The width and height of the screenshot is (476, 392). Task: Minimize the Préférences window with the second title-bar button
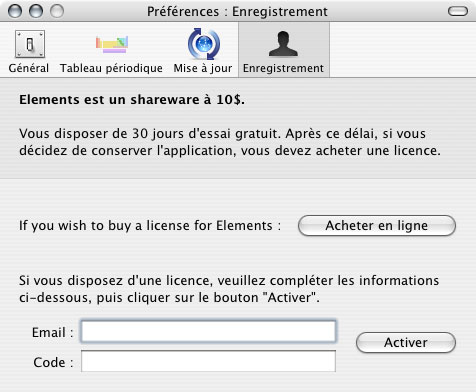click(36, 11)
